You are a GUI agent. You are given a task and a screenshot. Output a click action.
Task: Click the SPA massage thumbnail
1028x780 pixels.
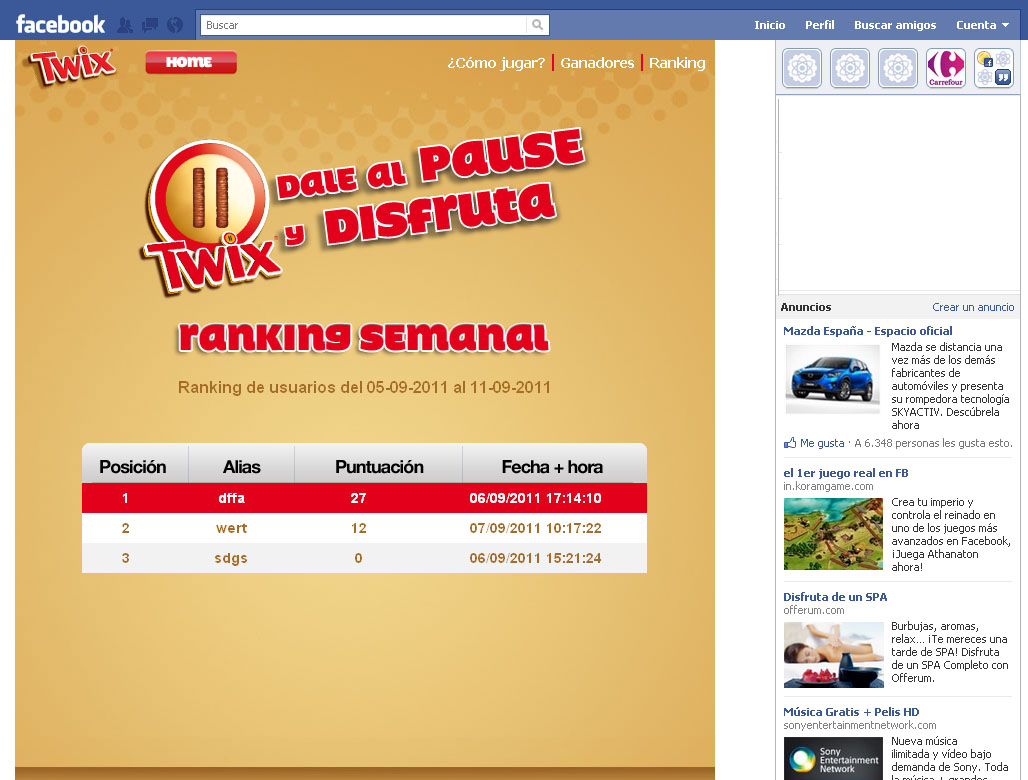click(833, 655)
